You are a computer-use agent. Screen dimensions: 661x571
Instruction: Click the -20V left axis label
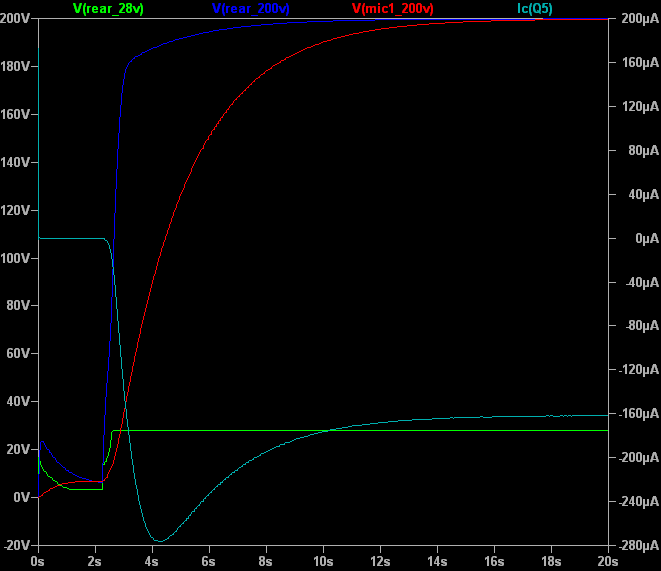pos(17,546)
